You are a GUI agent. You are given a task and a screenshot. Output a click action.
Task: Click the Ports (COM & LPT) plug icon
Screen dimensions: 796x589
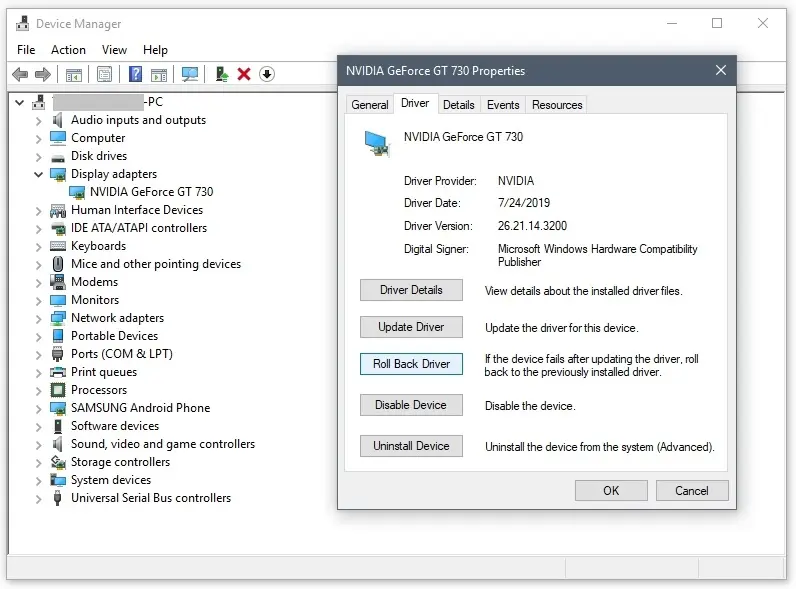pyautogui.click(x=58, y=354)
